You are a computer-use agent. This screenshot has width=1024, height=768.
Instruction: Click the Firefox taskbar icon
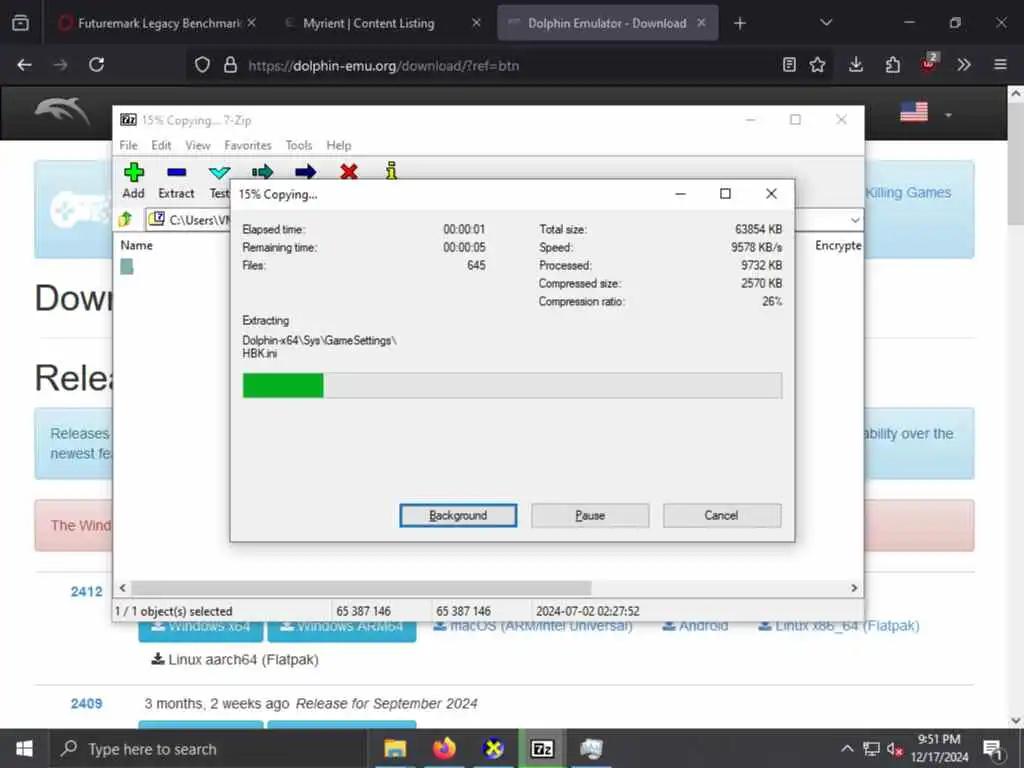tap(444, 748)
